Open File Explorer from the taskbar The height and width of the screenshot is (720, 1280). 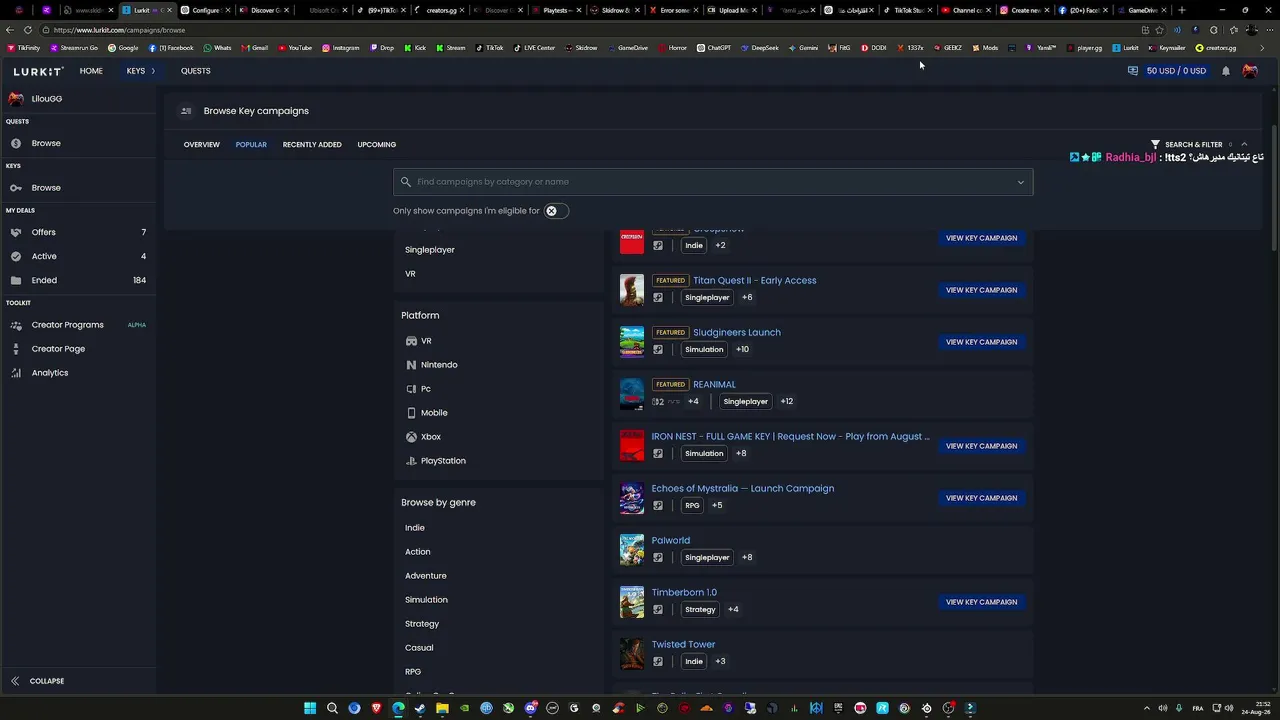pos(442,708)
